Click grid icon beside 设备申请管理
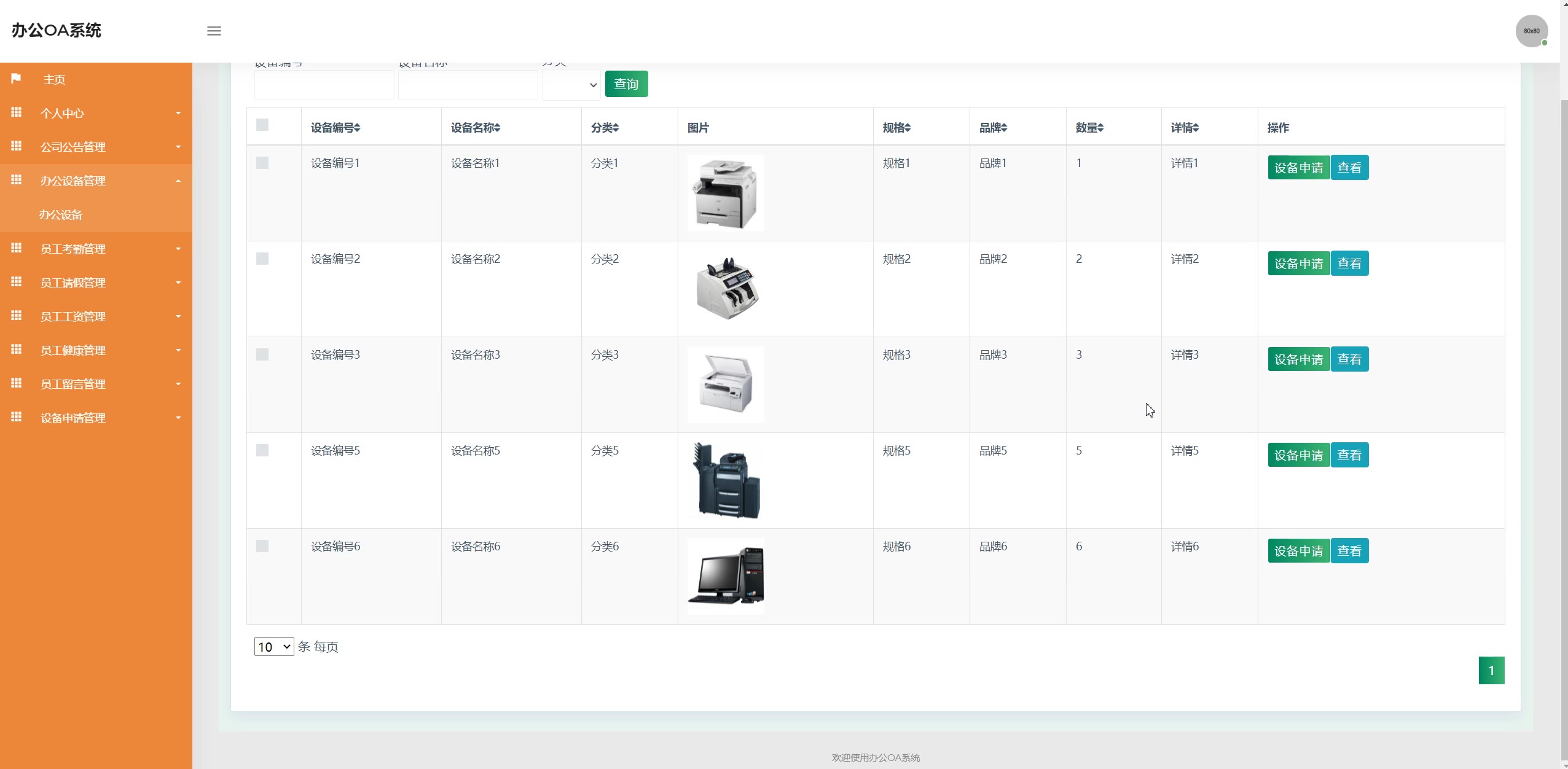 (x=17, y=417)
